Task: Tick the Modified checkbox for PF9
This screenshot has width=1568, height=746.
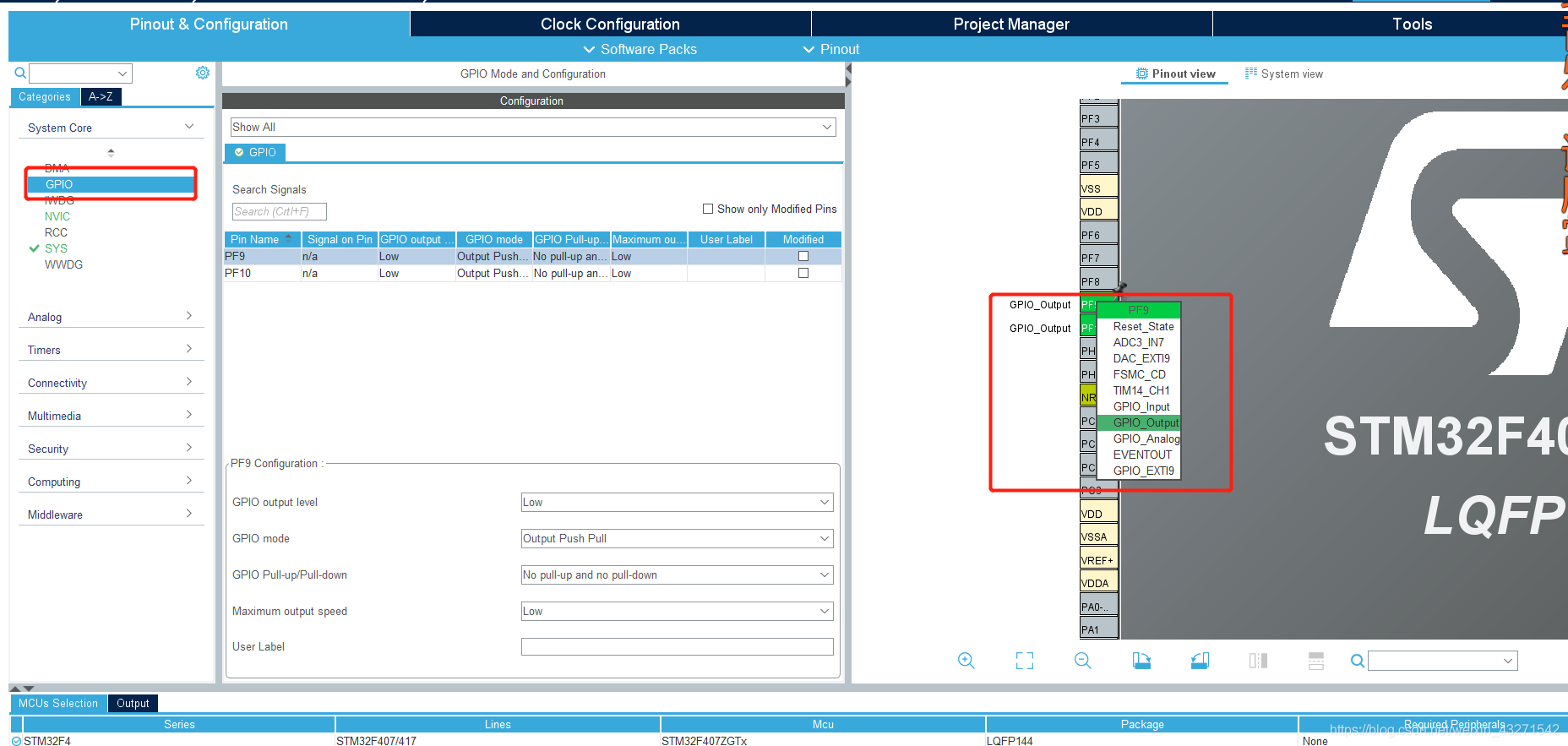Action: [x=803, y=256]
